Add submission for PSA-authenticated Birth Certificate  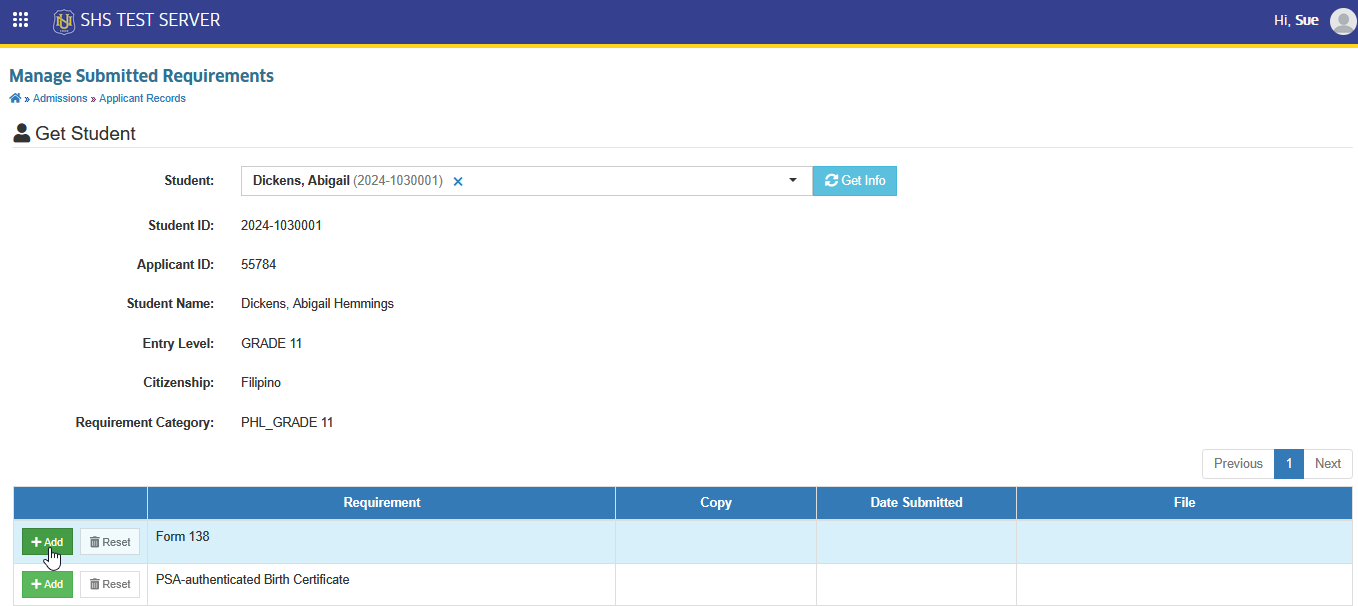point(47,584)
